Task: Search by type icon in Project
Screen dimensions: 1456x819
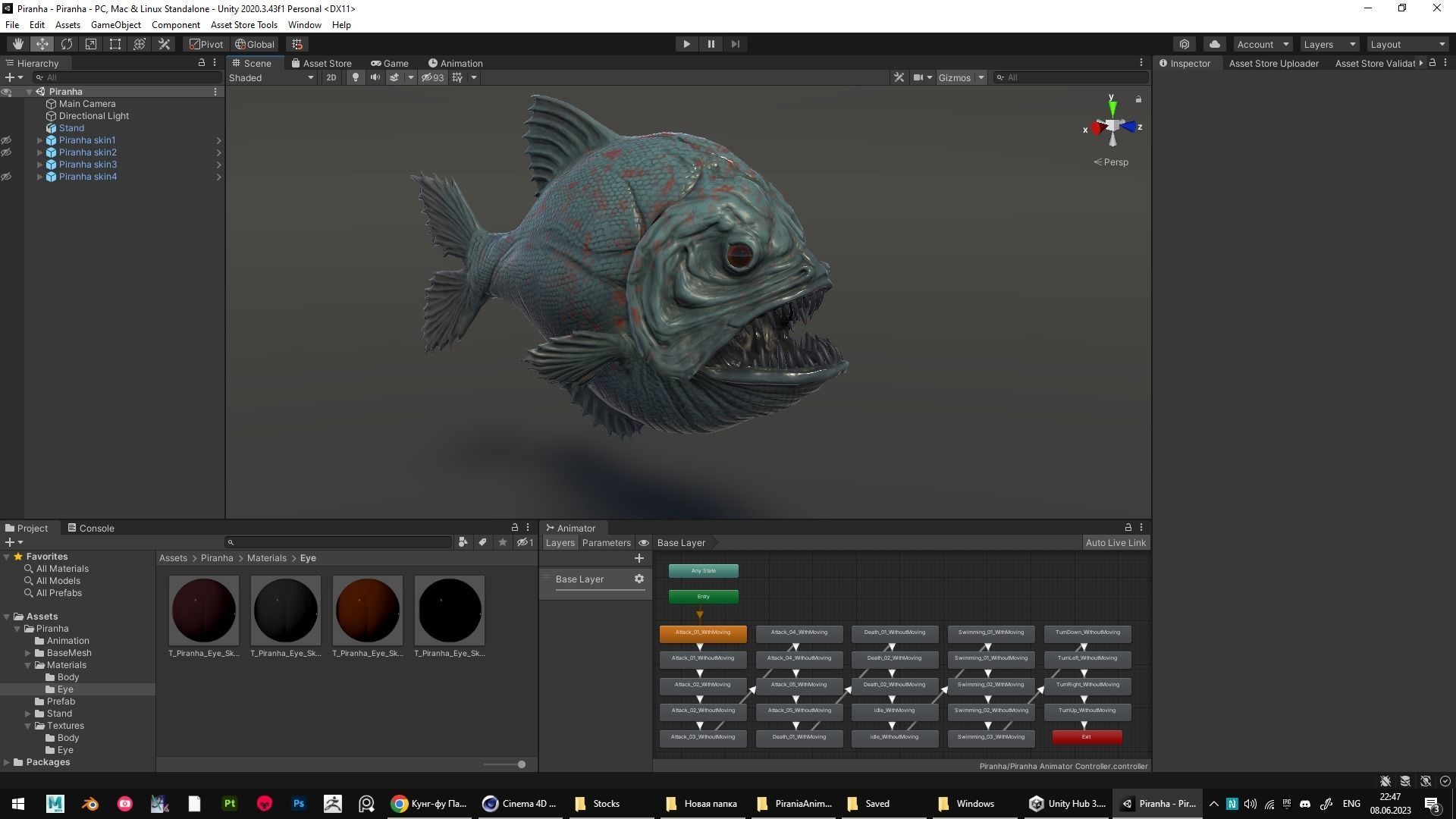Action: [463, 542]
